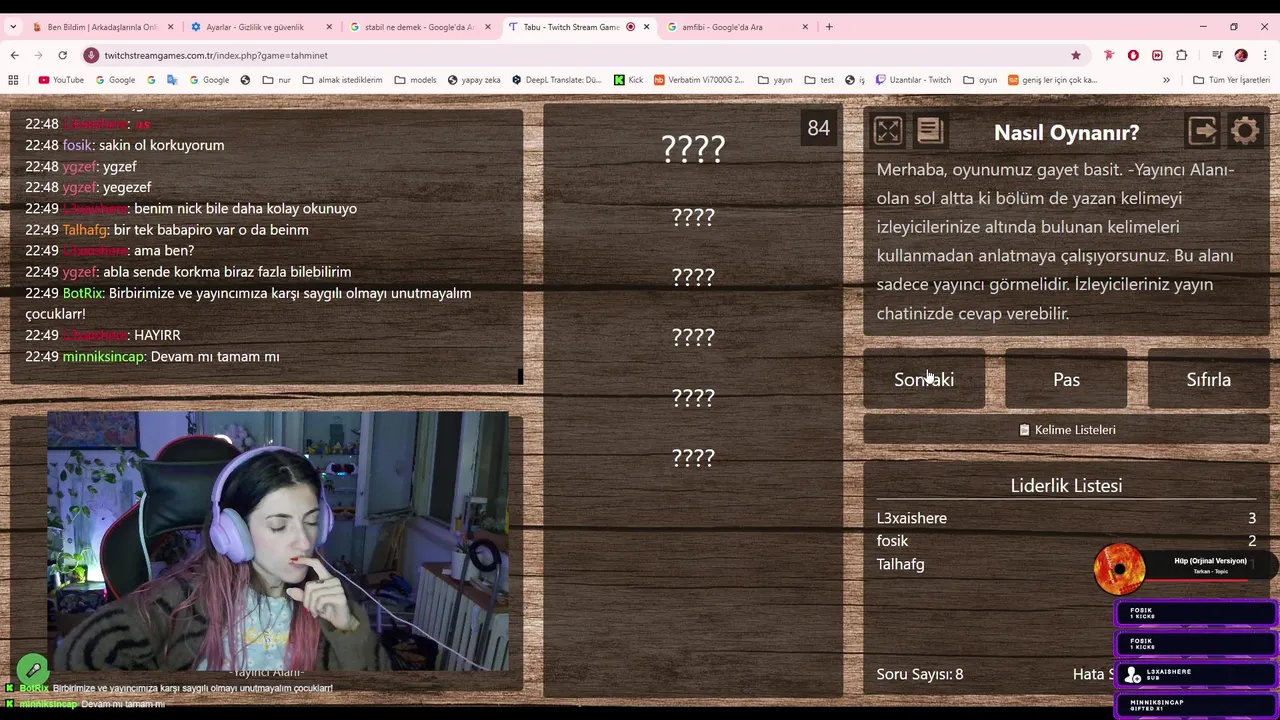
Task: Click the browser profile avatar icon
Action: 1241,55
